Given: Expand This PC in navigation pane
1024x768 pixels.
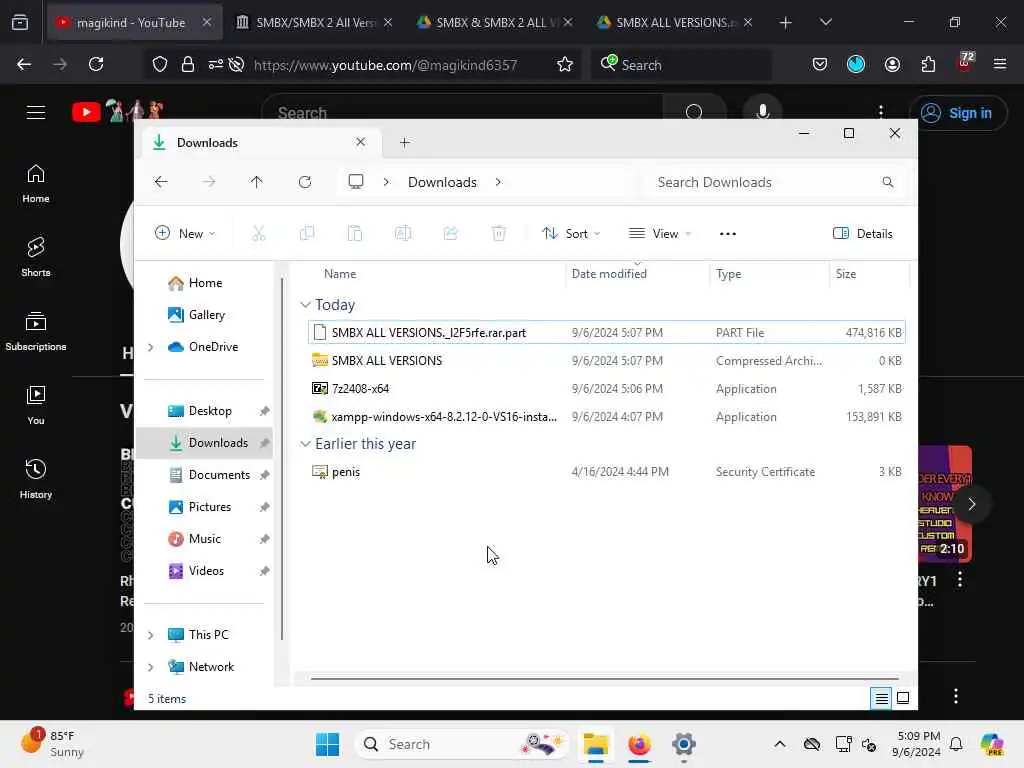Looking at the screenshot, I should [x=151, y=635].
